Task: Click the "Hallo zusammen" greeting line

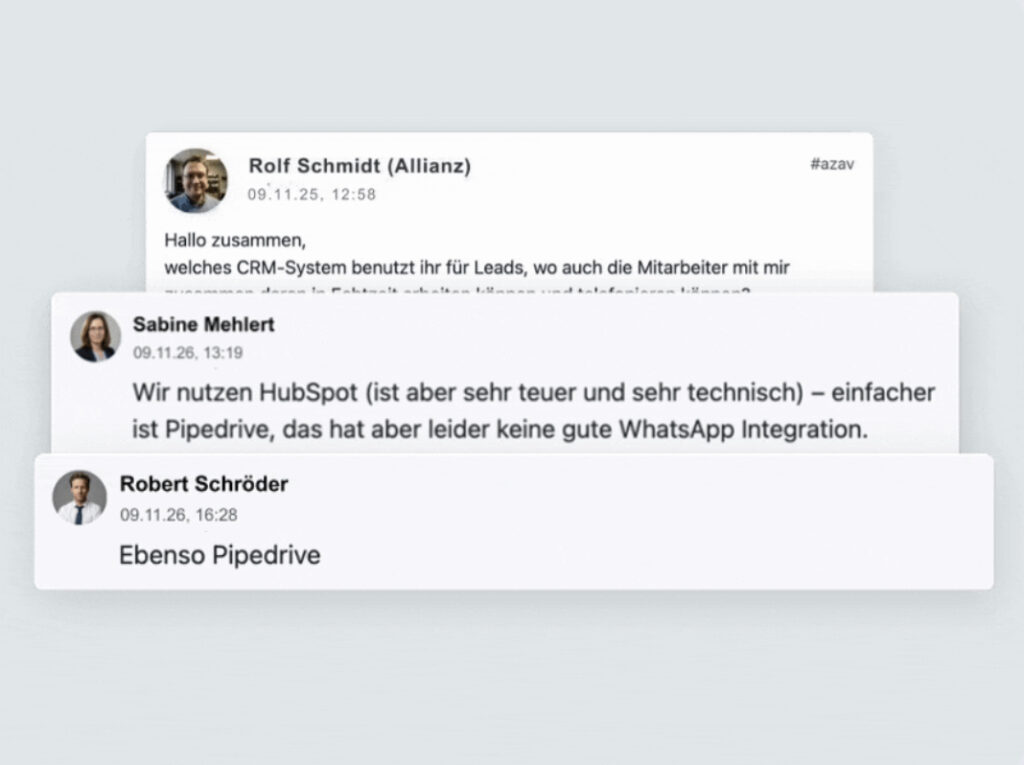Action: click(x=232, y=241)
